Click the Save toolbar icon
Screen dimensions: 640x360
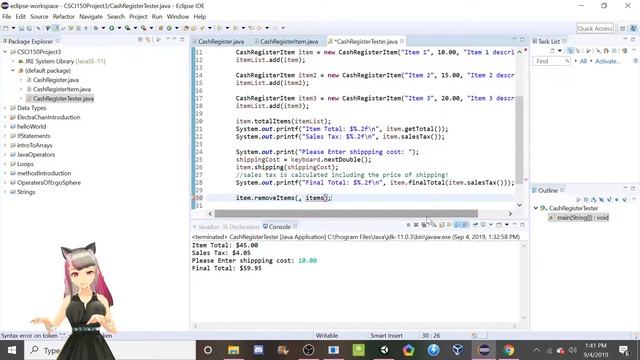tap(21, 28)
